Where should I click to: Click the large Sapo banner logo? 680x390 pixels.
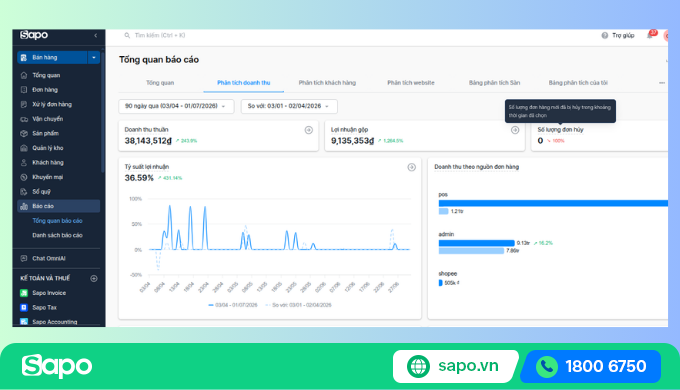(57, 366)
